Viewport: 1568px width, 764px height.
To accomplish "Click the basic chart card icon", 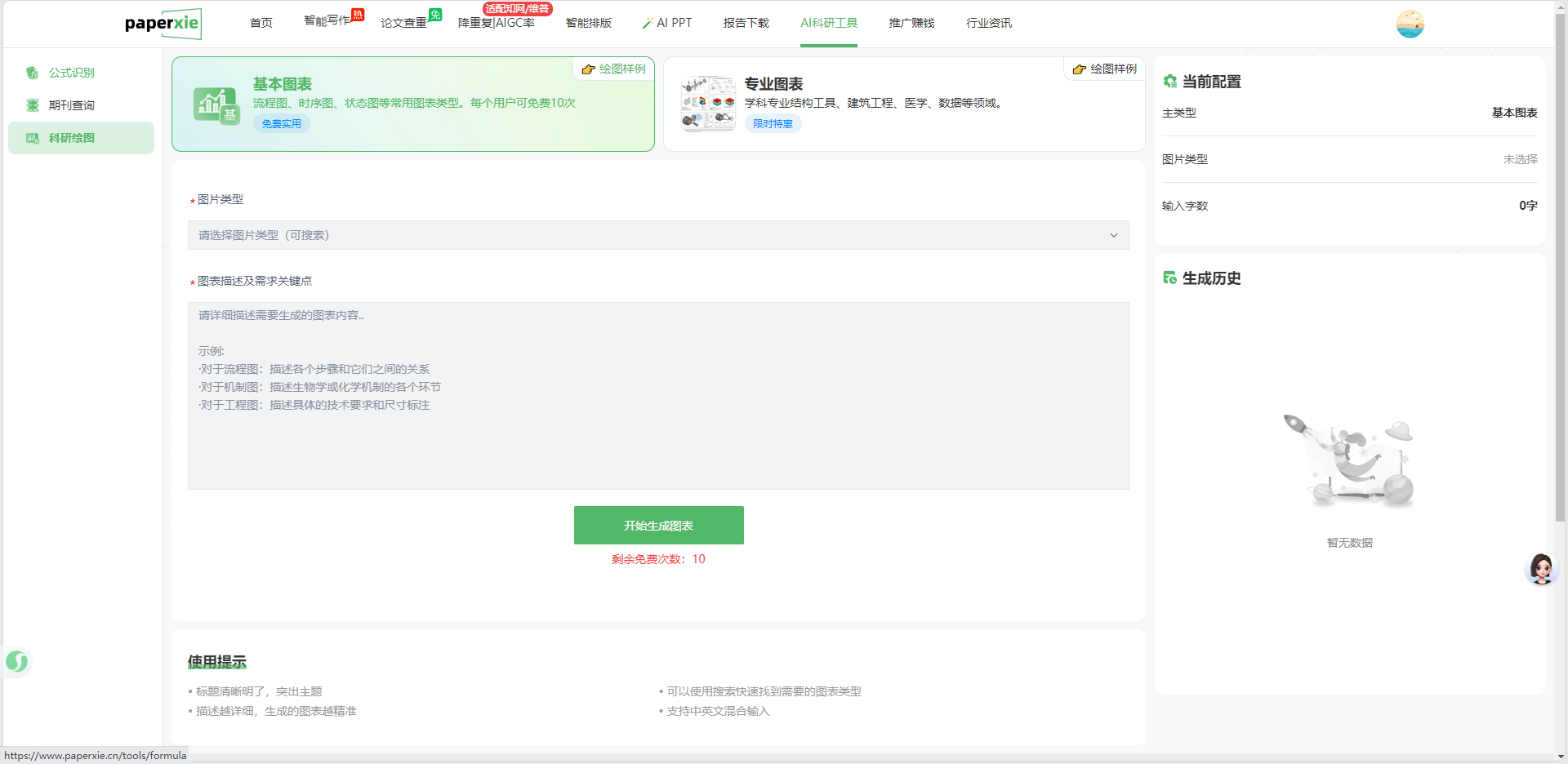I will pyautogui.click(x=216, y=104).
